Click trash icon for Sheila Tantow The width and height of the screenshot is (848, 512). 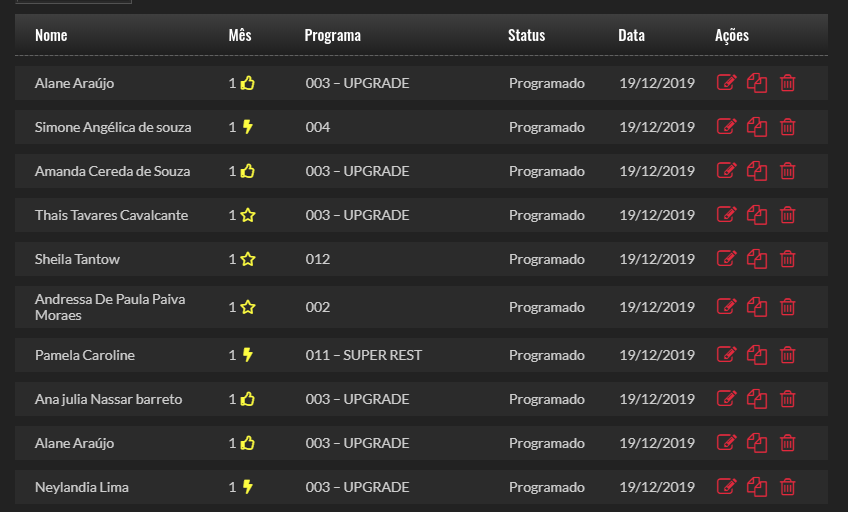coord(788,259)
